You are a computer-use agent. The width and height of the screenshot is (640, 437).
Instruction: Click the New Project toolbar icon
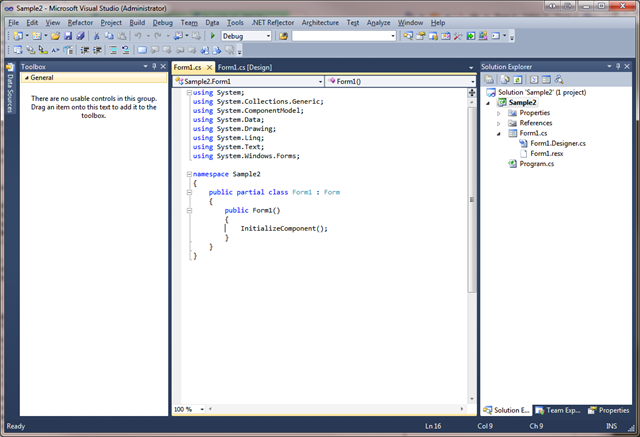point(18,36)
